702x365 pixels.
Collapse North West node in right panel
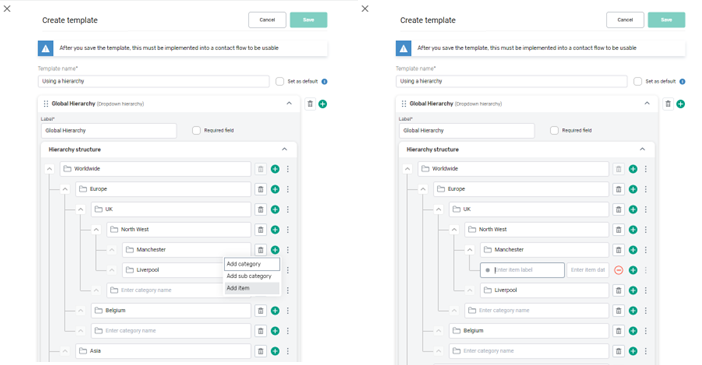454,230
